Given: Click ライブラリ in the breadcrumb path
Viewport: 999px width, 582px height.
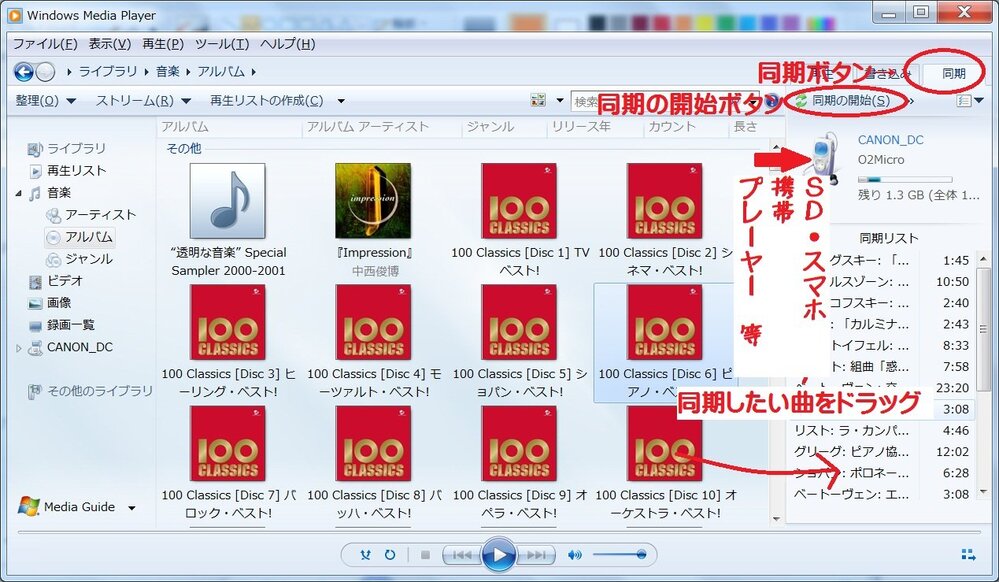Looking at the screenshot, I should (108, 72).
